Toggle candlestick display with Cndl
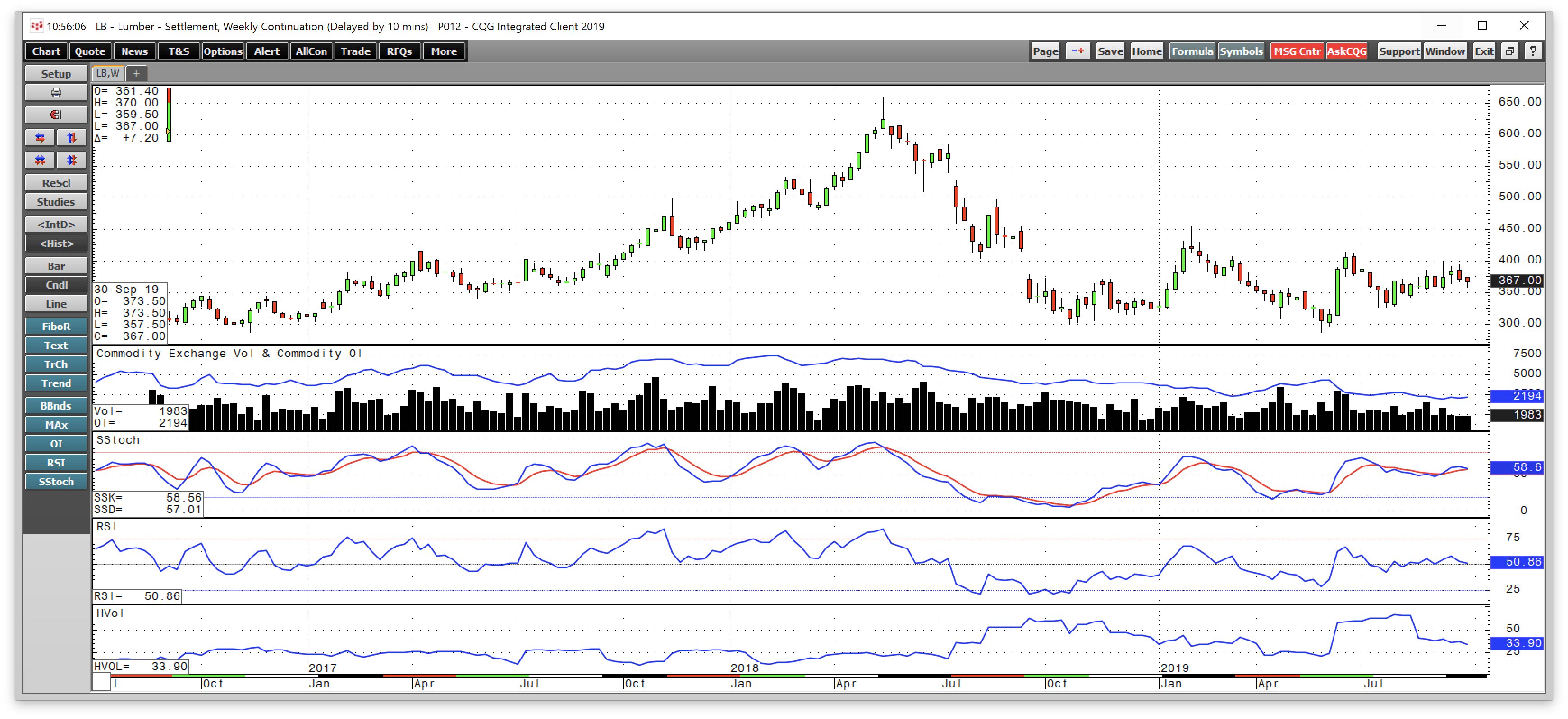This screenshot has width=1568, height=719. point(55,285)
